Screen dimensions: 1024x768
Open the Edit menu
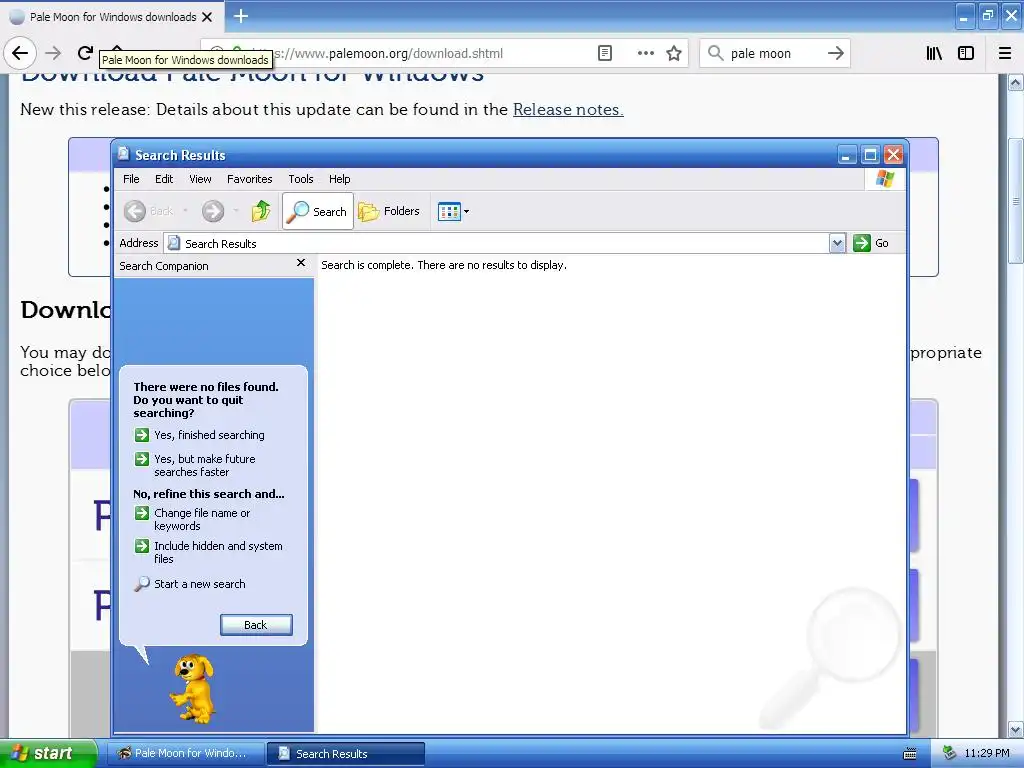[164, 179]
